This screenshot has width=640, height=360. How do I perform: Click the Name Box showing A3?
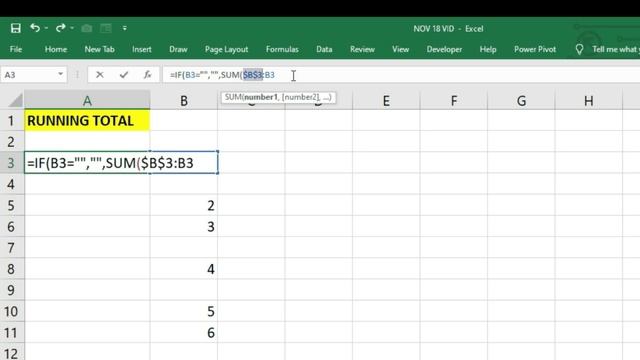tap(29, 75)
